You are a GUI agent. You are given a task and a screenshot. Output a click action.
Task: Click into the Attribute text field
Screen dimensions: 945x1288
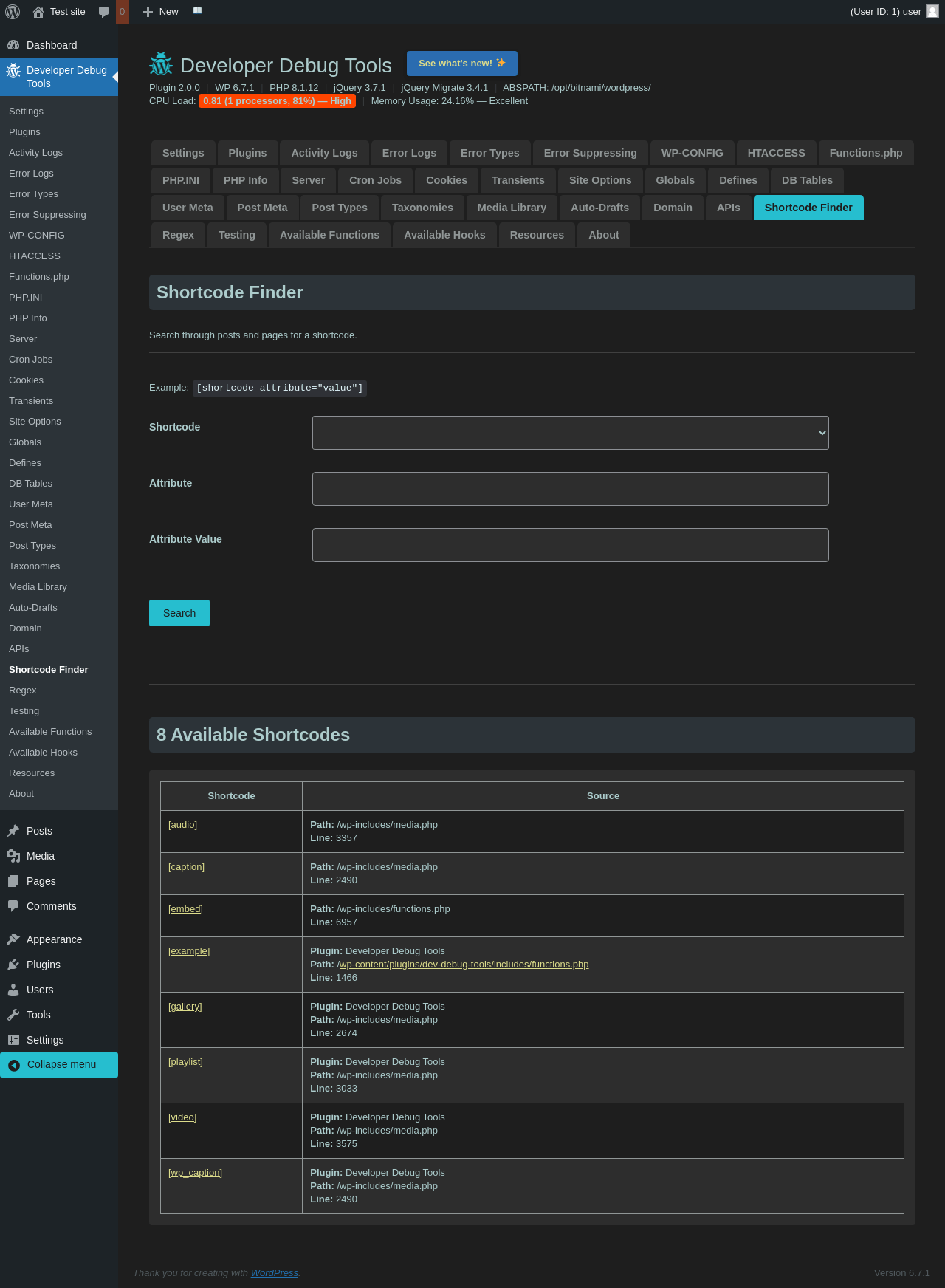point(570,489)
